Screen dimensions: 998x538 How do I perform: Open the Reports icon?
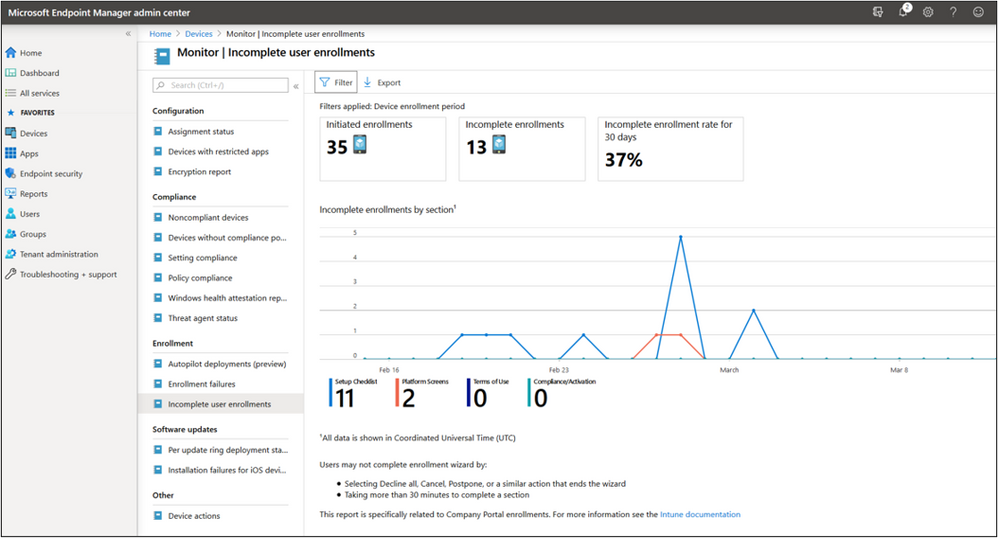click(x=10, y=194)
